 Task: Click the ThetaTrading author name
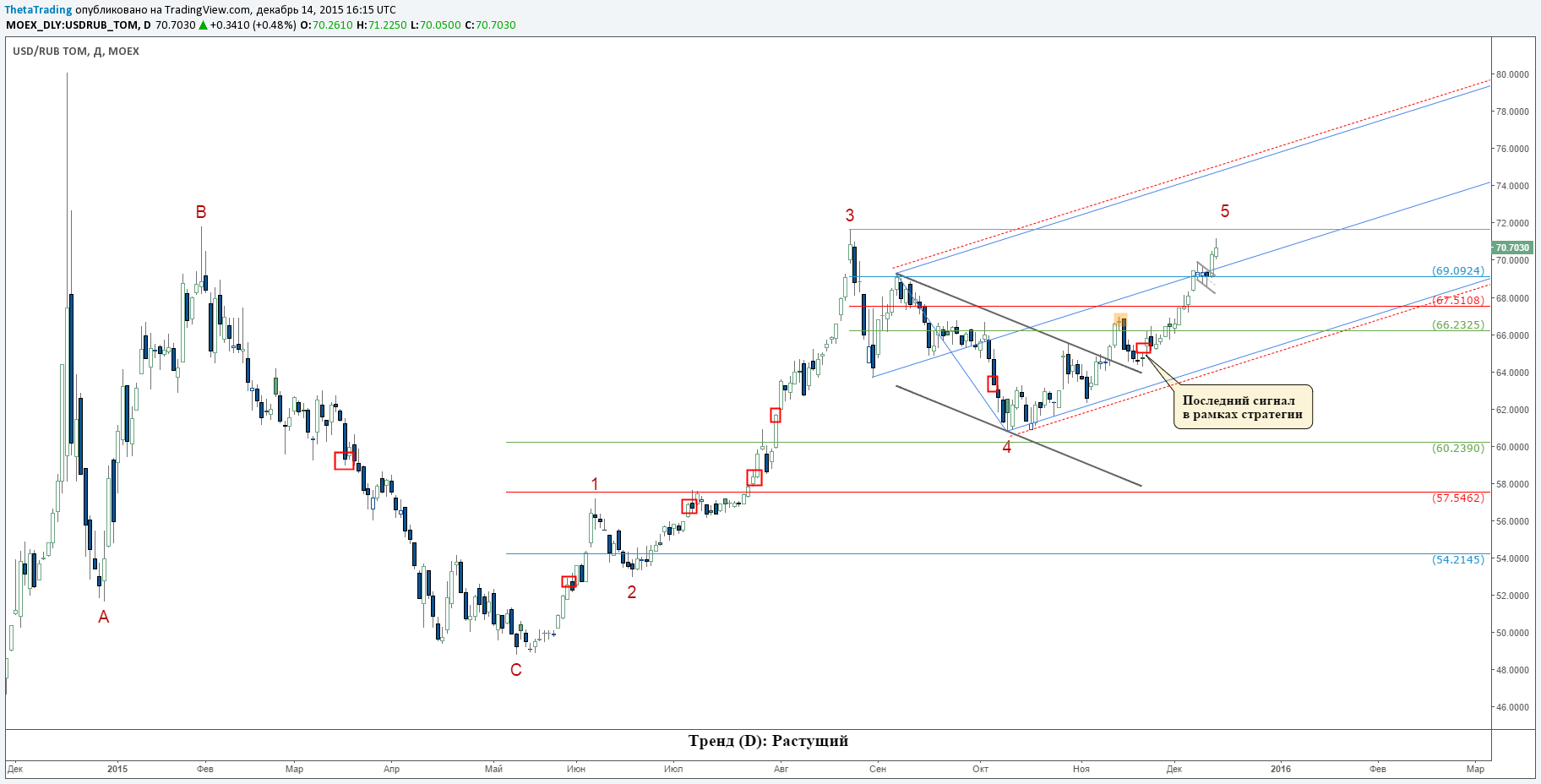(x=39, y=10)
